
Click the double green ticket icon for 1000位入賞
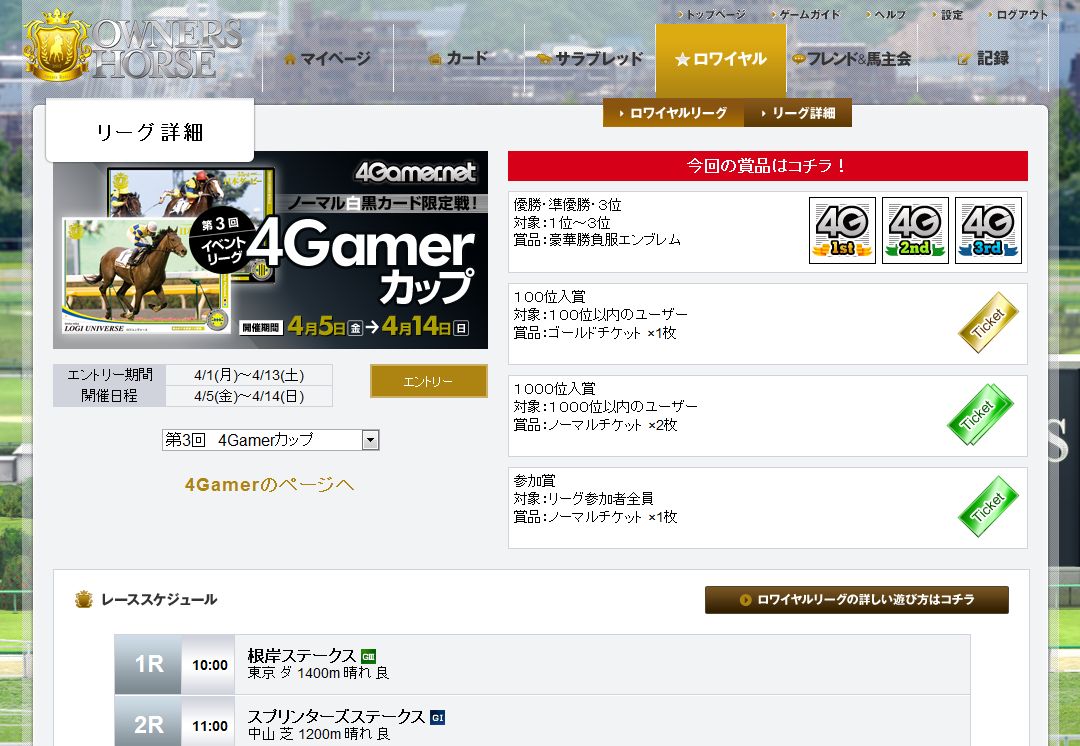(982, 415)
